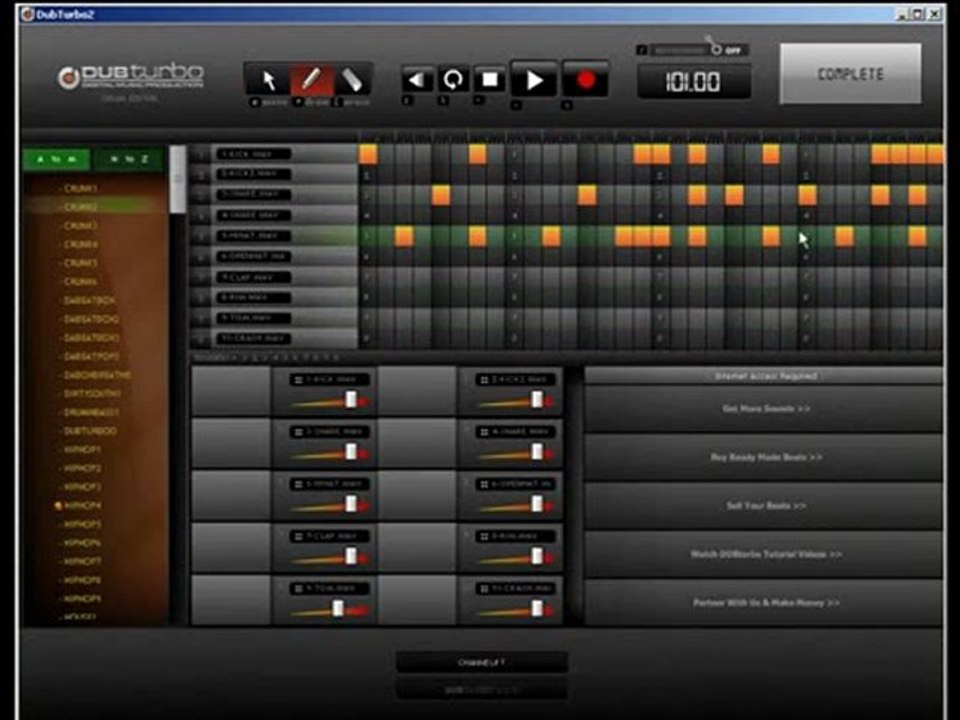Click the 11-CRASH pad grid icon
The image size is (960, 720).
tap(484, 588)
